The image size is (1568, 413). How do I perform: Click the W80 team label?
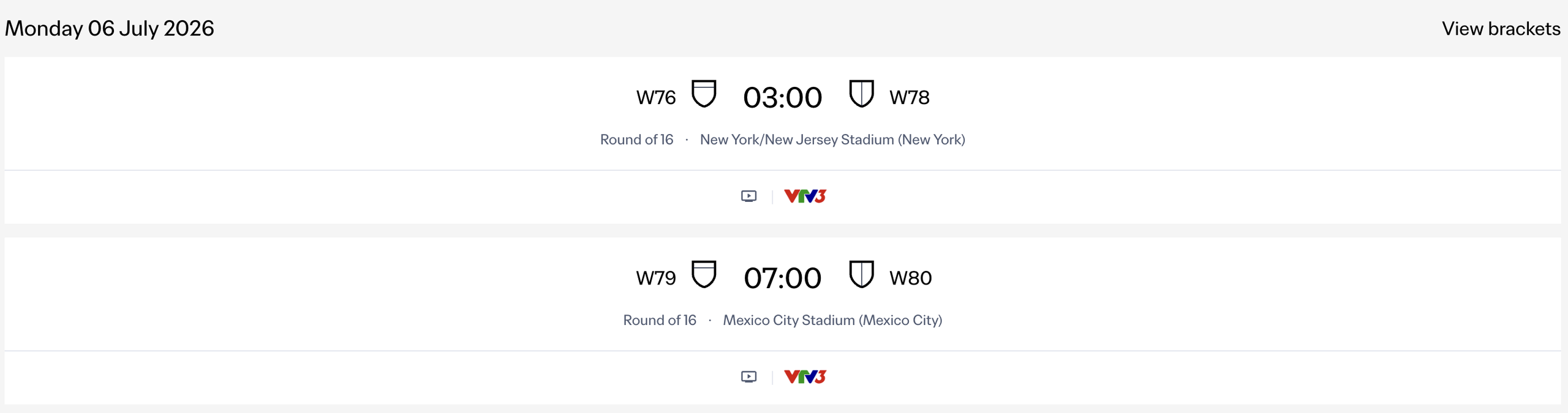[x=911, y=278]
